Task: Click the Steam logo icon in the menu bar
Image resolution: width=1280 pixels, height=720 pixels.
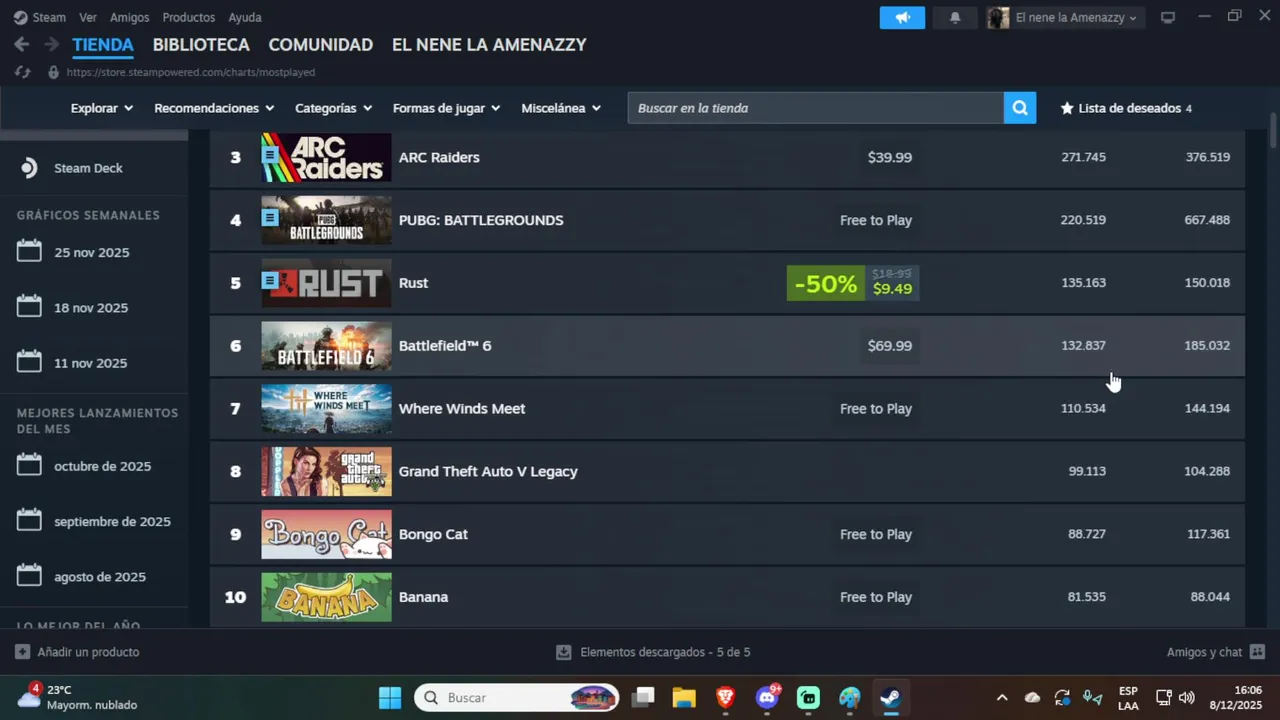Action: pyautogui.click(x=21, y=17)
